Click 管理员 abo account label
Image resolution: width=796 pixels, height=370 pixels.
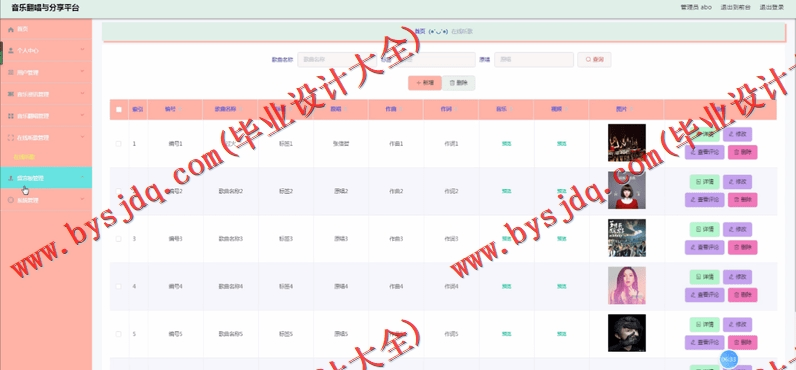pyautogui.click(x=696, y=7)
